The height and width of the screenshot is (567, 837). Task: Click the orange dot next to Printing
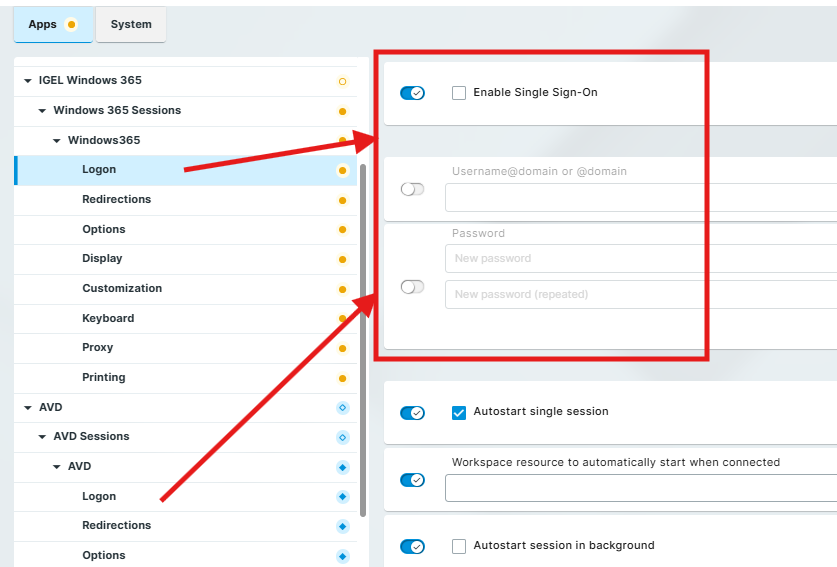pos(342,378)
